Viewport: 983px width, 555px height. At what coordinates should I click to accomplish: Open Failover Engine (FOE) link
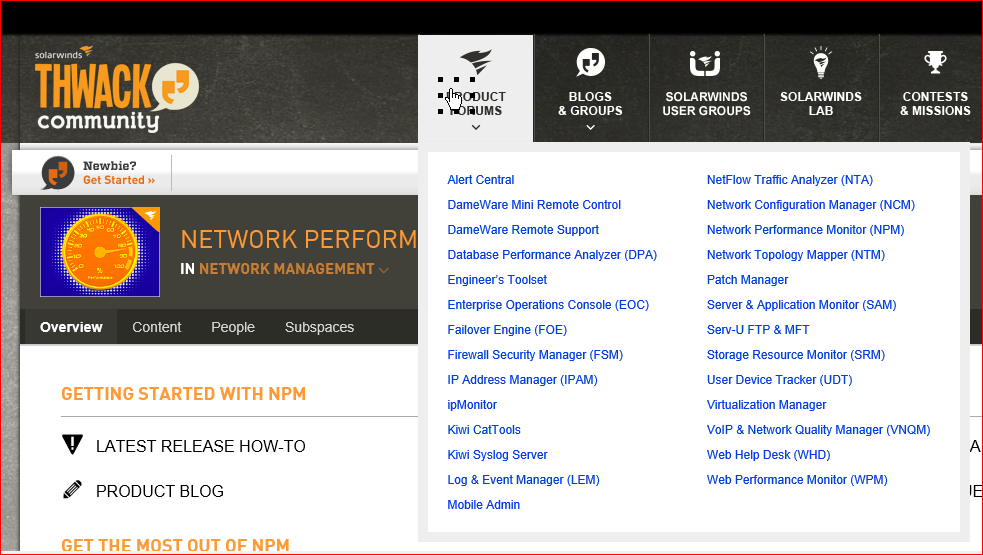tap(507, 330)
